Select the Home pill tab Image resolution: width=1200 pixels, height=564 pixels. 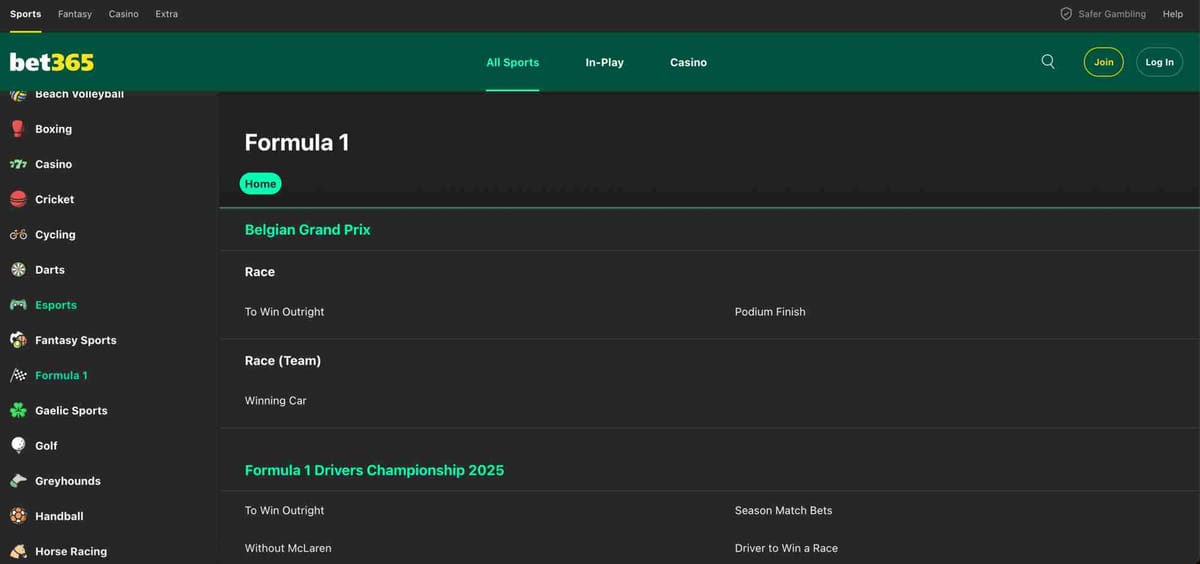(260, 184)
